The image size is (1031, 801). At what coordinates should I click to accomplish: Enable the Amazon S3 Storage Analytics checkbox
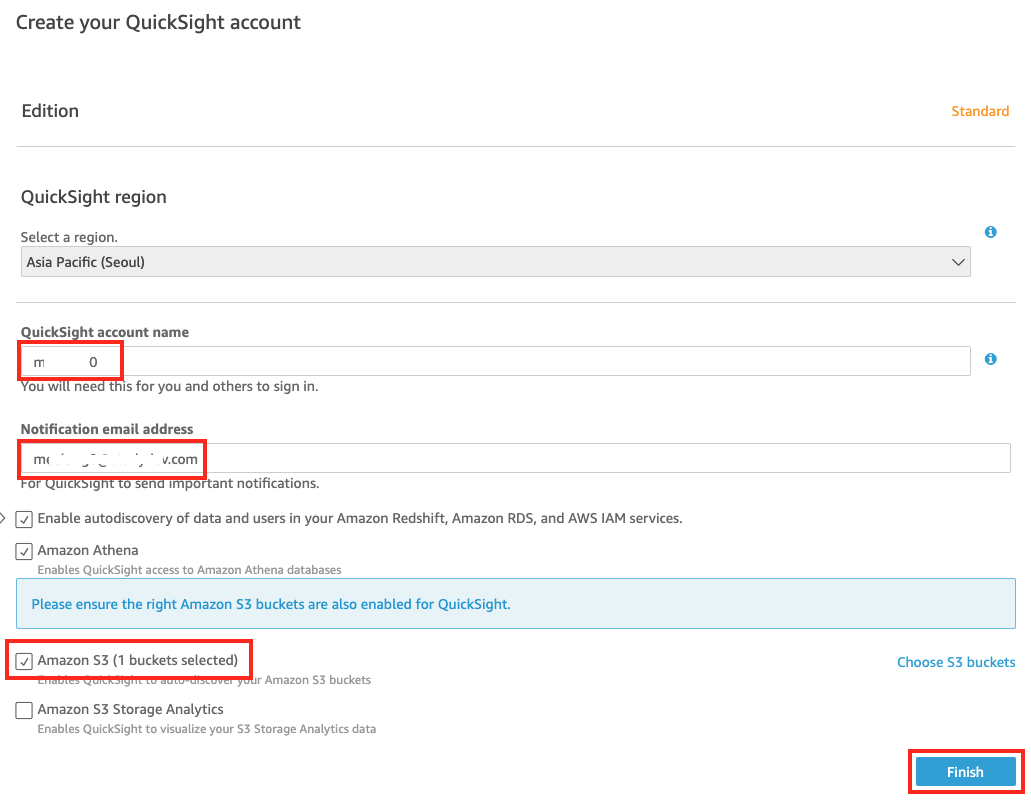point(24,710)
